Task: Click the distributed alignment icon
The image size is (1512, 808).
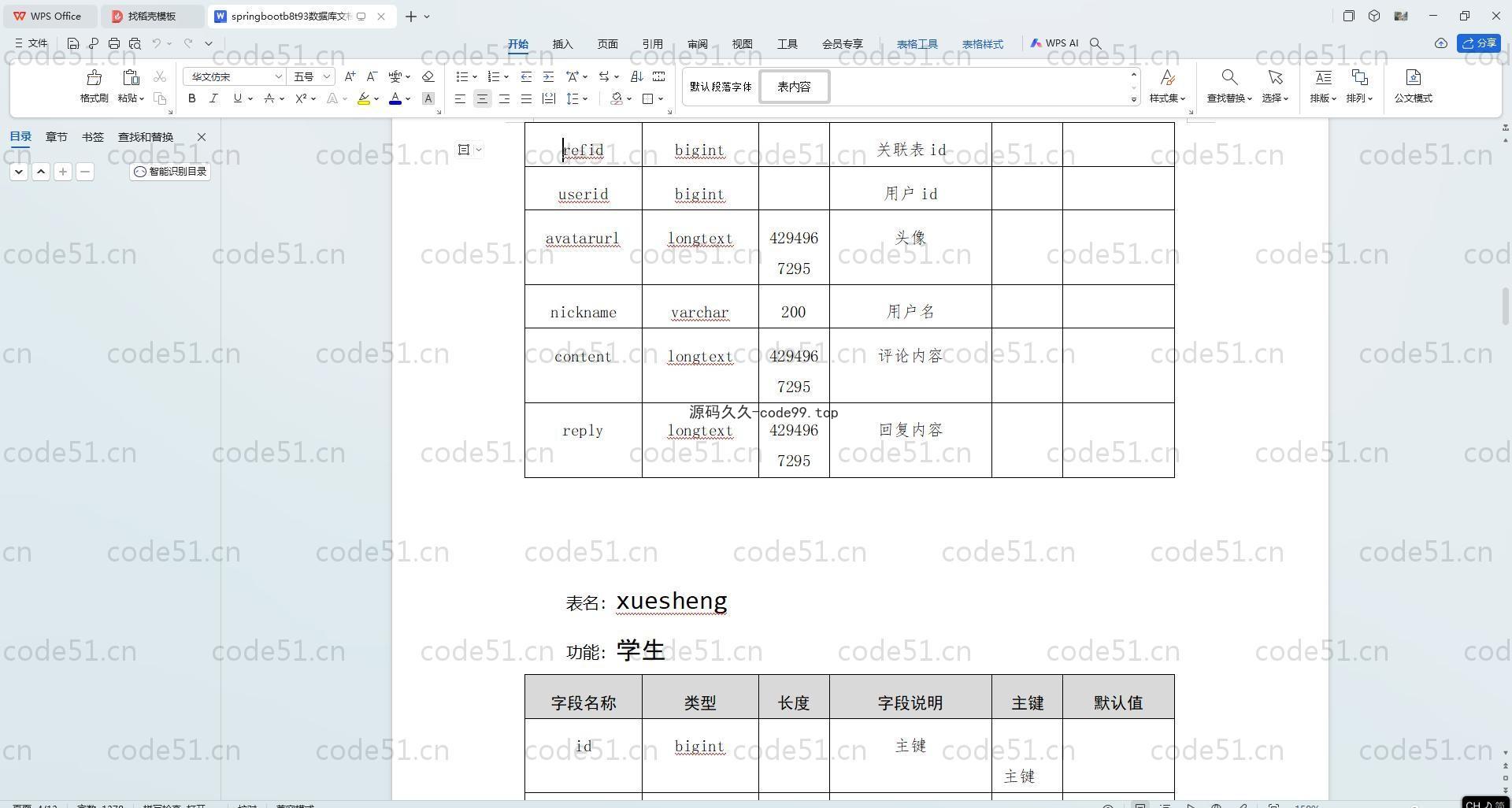Action: [x=549, y=98]
